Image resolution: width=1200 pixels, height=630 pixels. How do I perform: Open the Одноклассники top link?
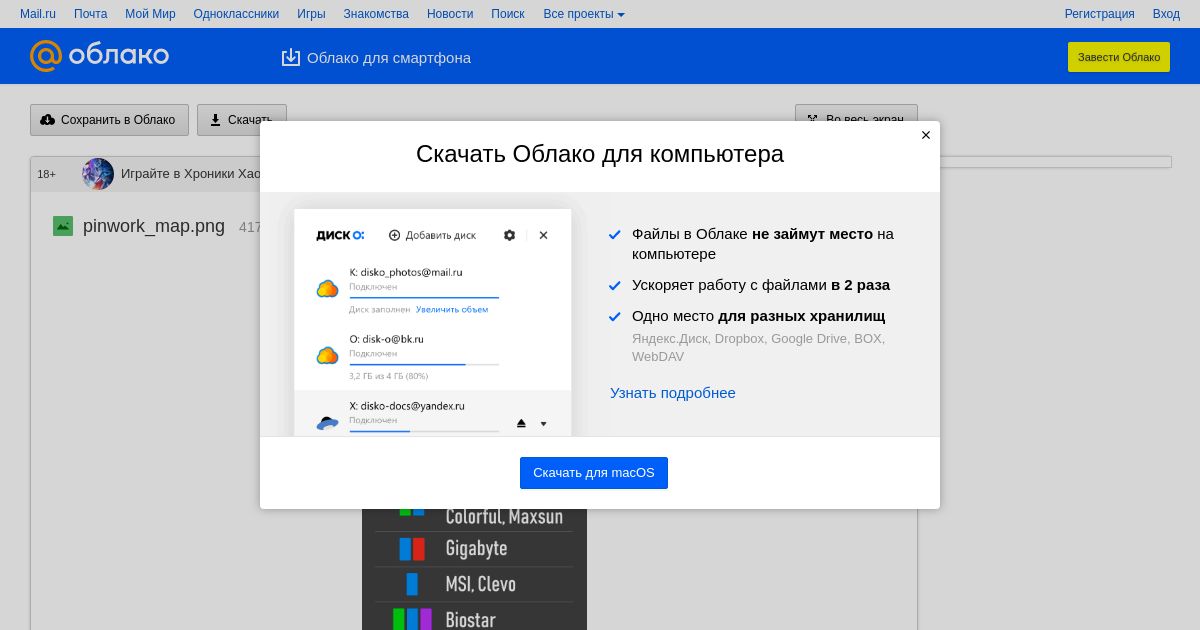236,14
